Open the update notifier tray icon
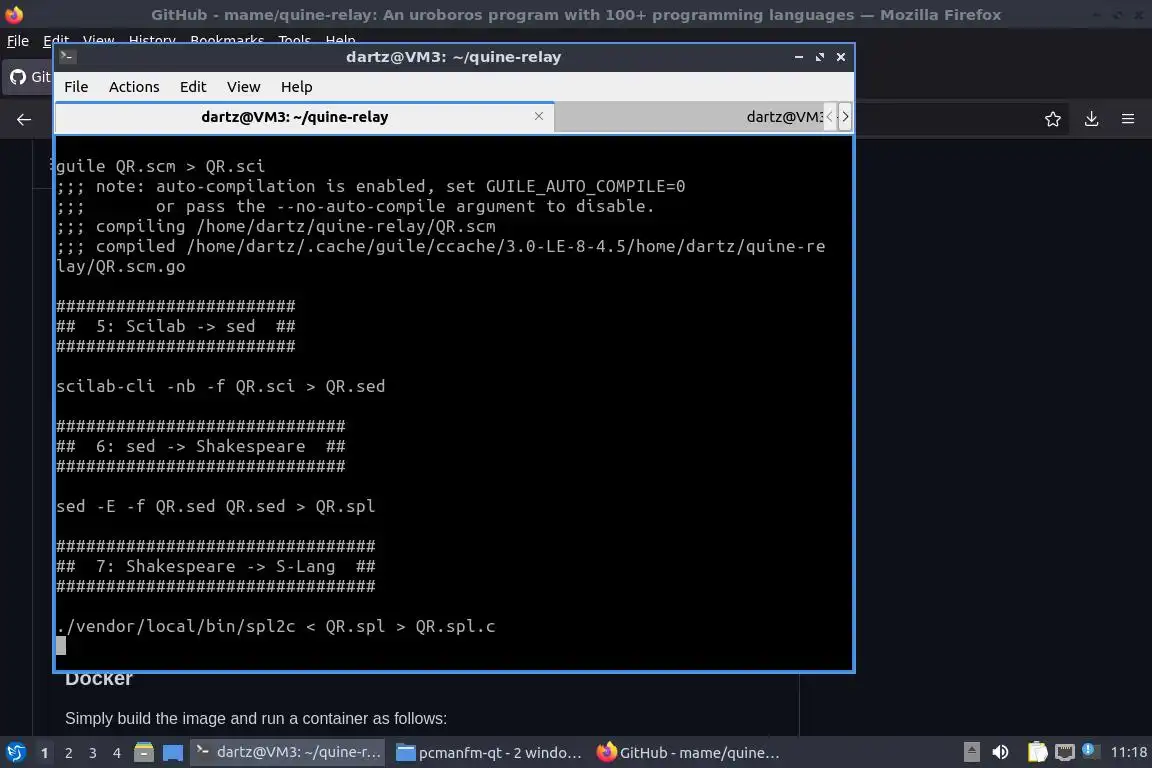1152x768 pixels. (1090, 751)
